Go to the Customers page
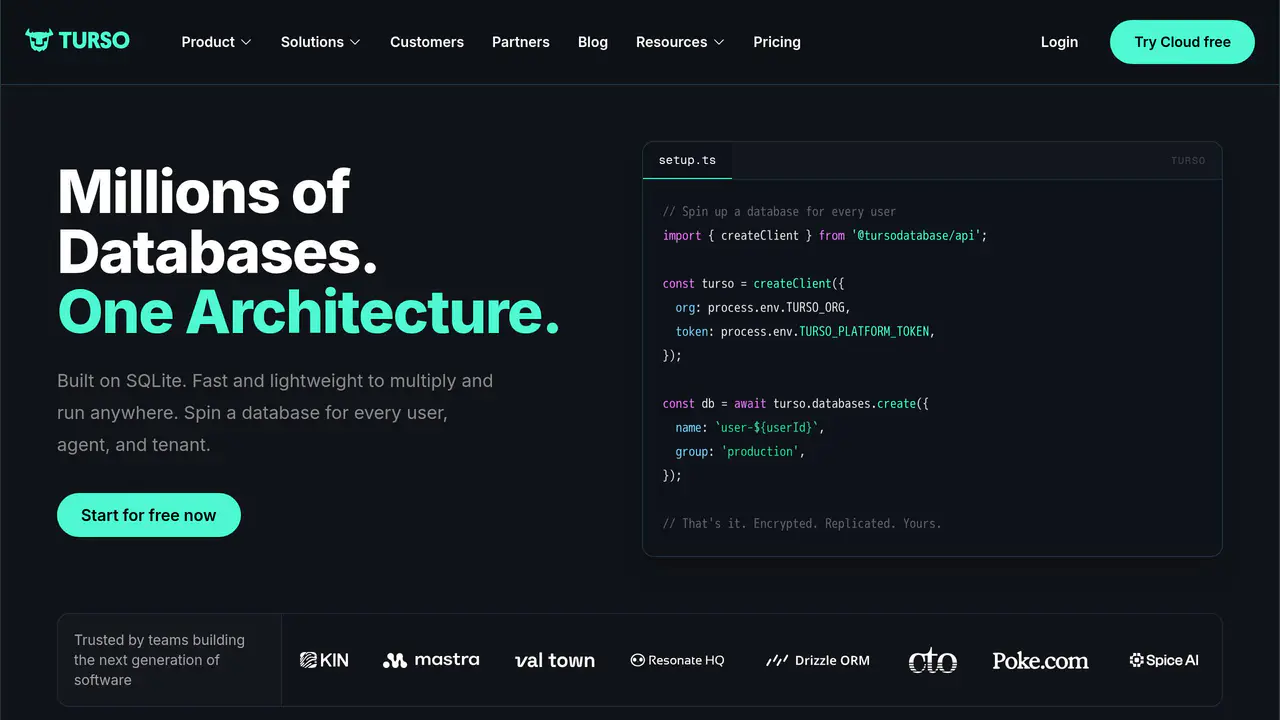 click(427, 42)
